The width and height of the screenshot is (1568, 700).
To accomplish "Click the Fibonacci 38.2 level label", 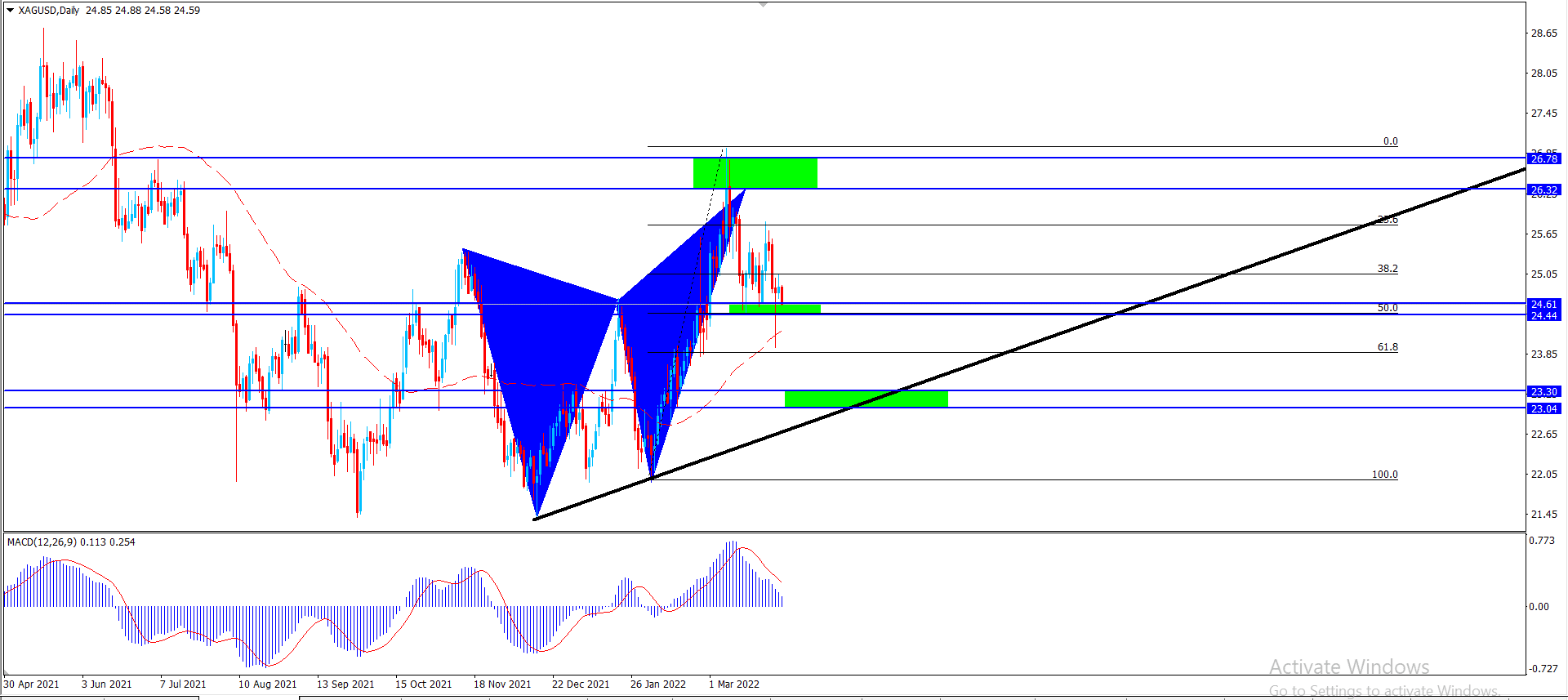I will point(1387,269).
